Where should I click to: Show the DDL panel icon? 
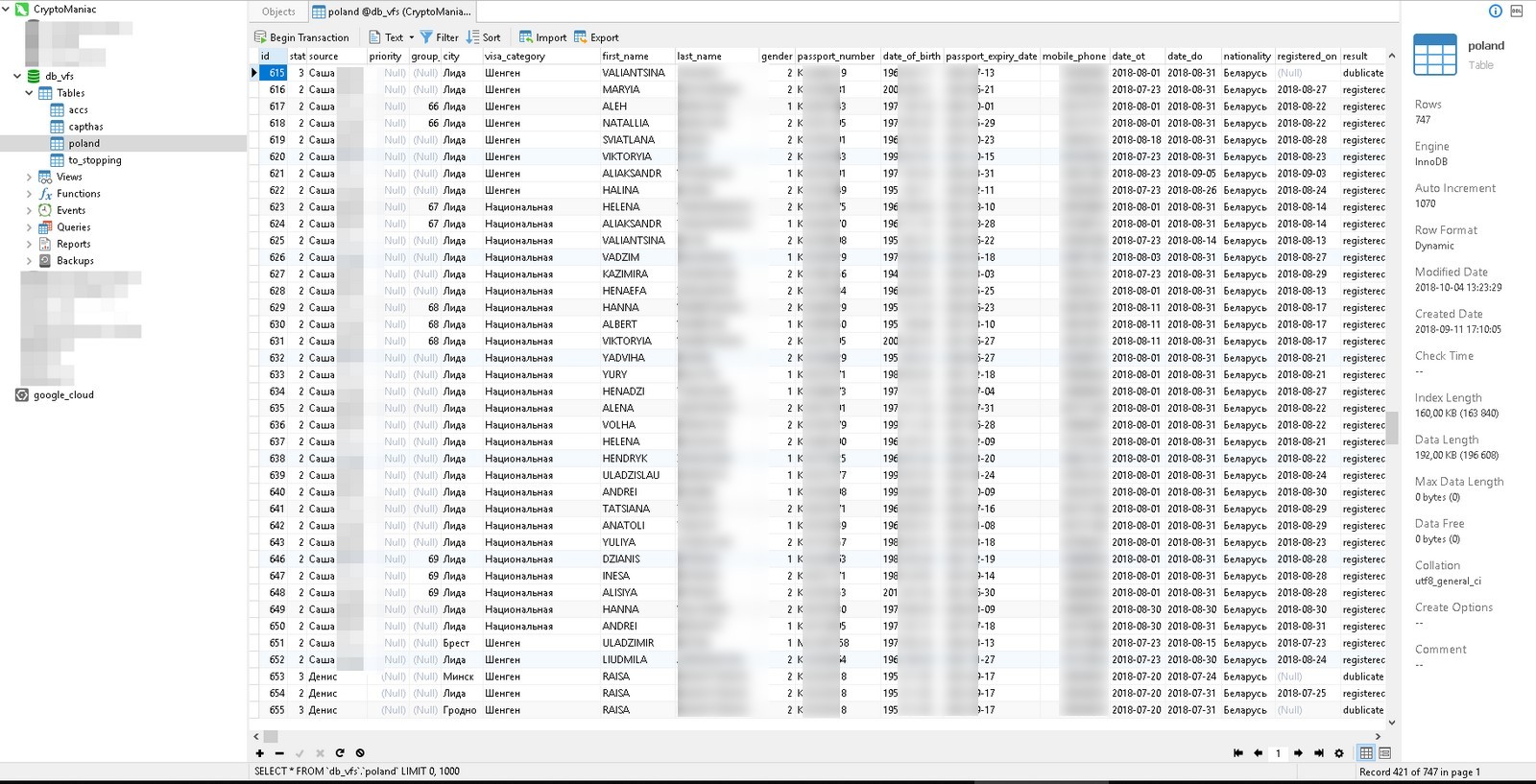1517,11
